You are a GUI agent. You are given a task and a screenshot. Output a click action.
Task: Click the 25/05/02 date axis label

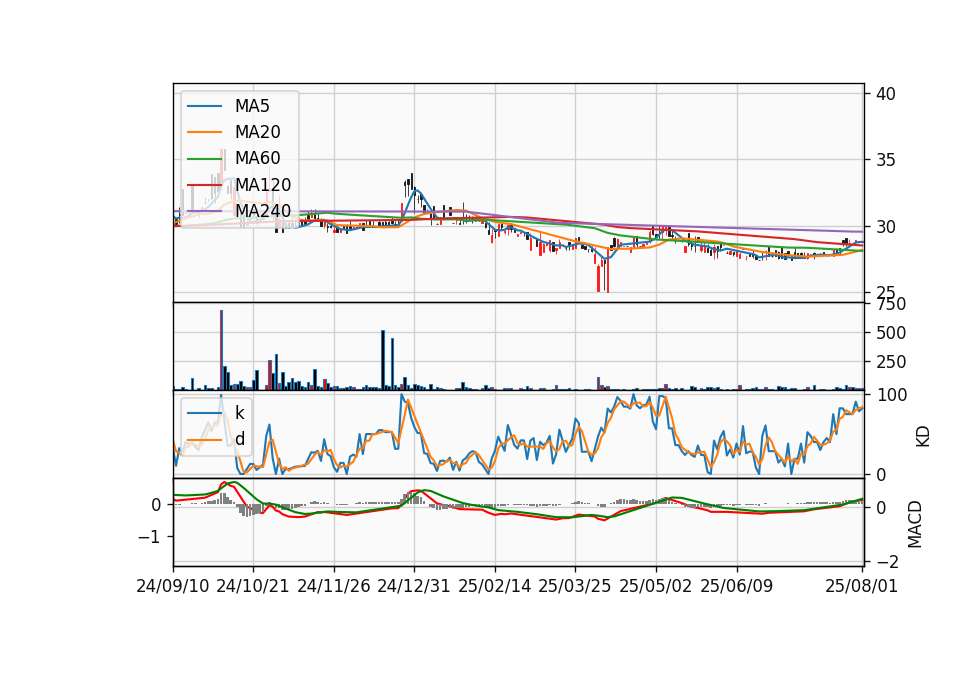[x=656, y=586]
